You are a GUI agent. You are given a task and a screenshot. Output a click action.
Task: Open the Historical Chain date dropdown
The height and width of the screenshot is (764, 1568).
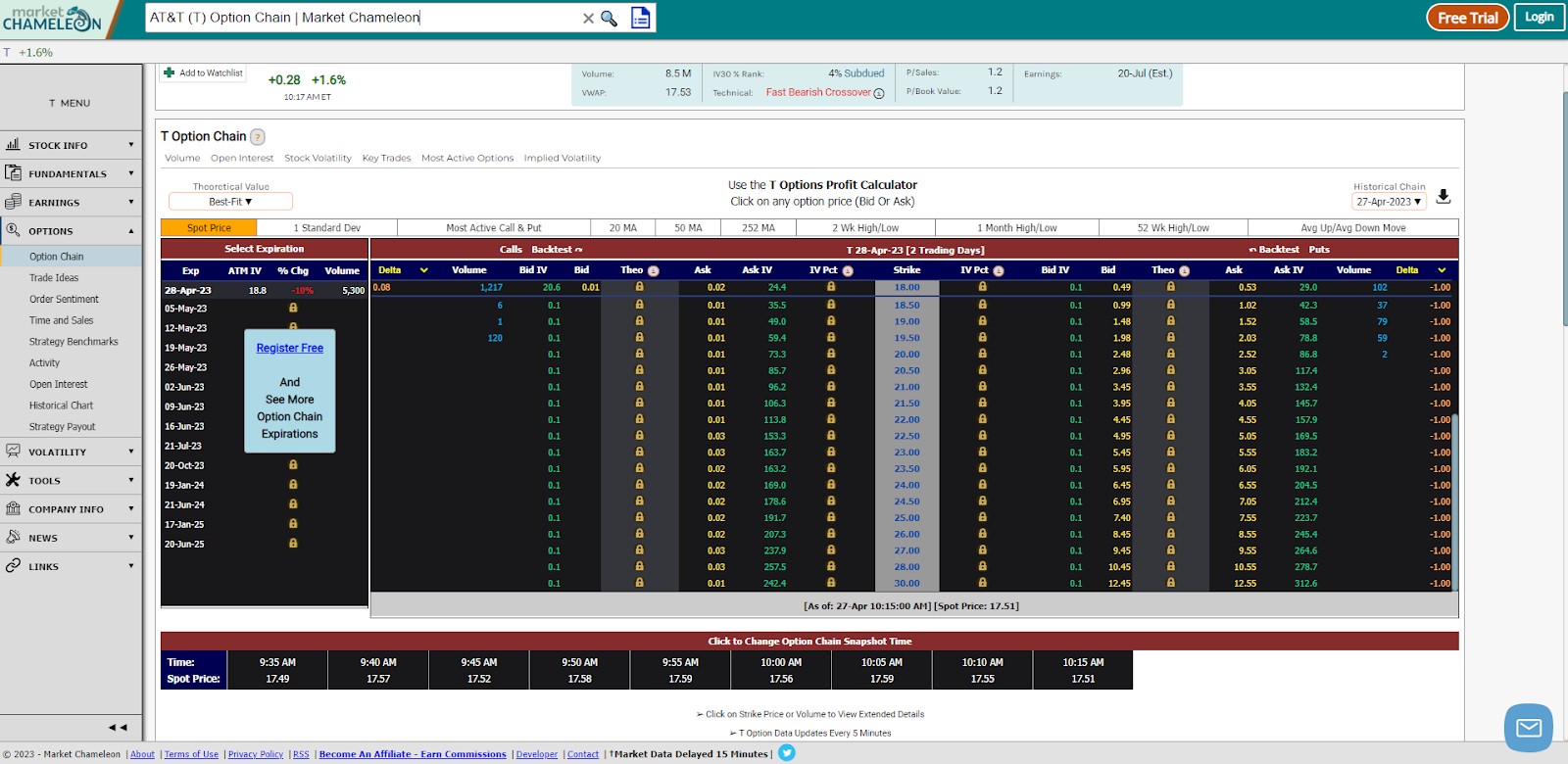tap(1389, 202)
